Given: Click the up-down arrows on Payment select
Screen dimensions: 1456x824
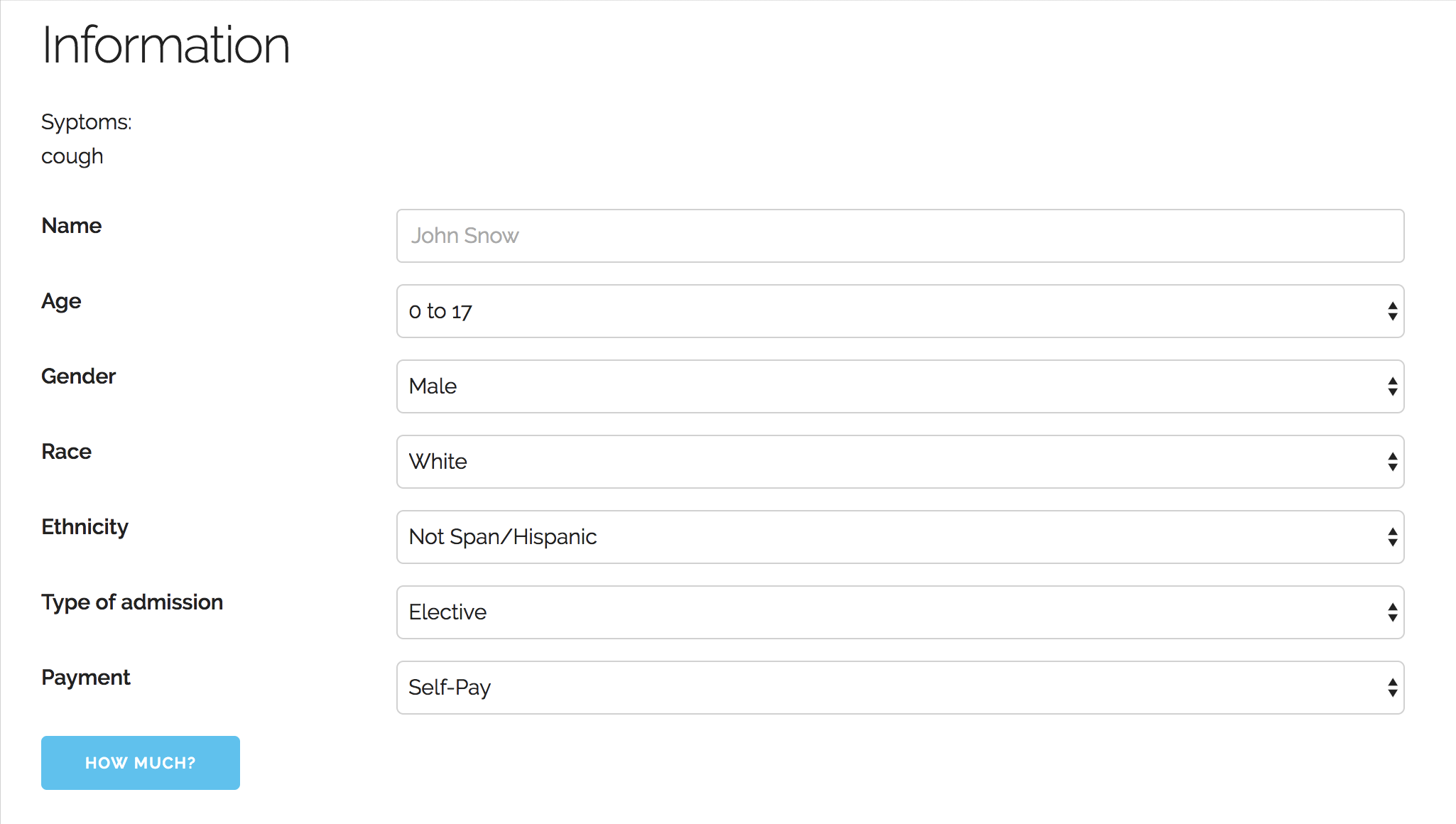Looking at the screenshot, I should (x=1392, y=688).
